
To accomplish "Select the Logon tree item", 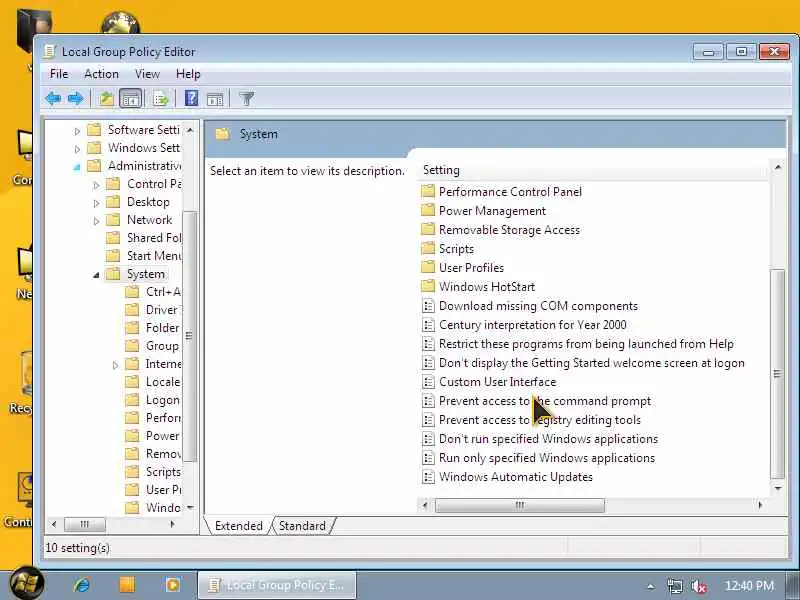I will coord(163,400).
